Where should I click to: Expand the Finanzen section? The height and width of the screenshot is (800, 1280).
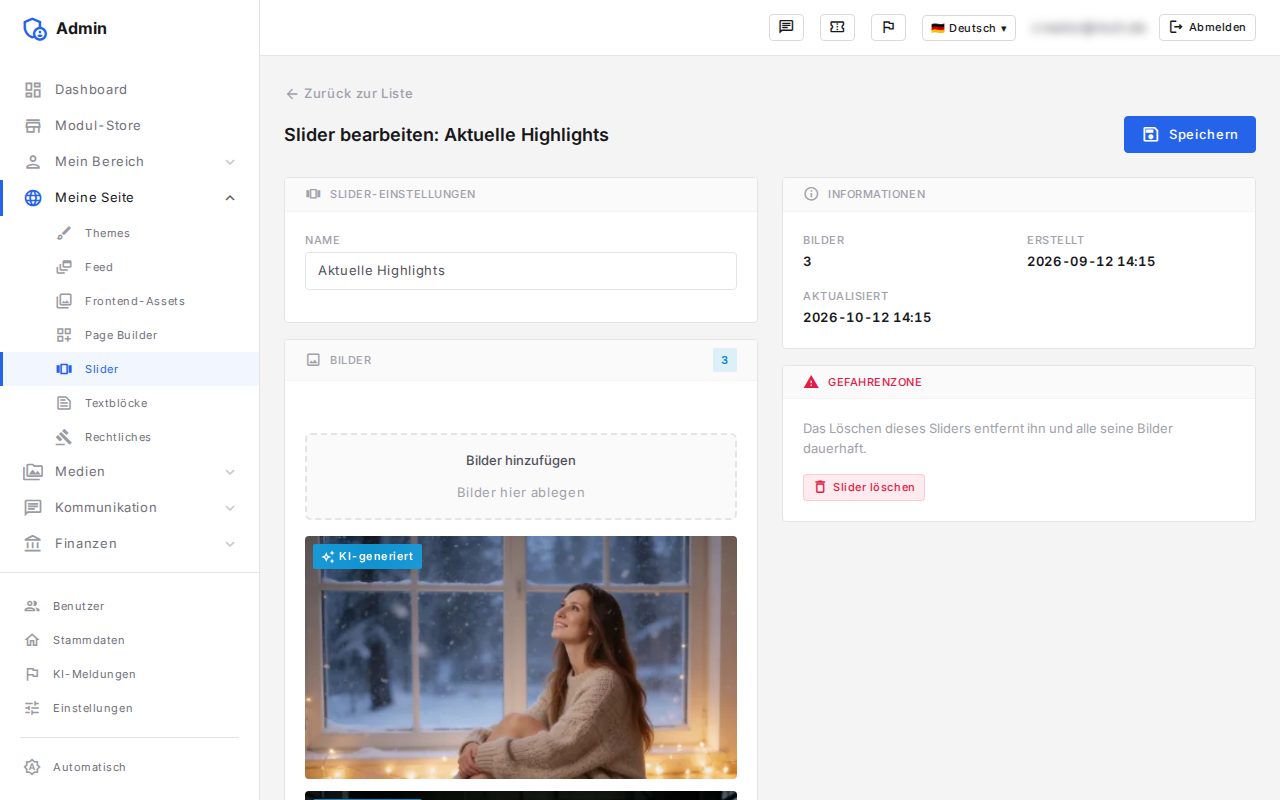click(130, 544)
